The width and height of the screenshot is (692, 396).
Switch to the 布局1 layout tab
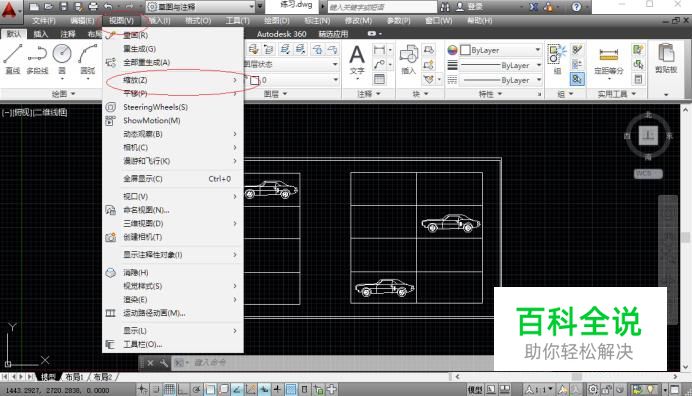(x=74, y=377)
